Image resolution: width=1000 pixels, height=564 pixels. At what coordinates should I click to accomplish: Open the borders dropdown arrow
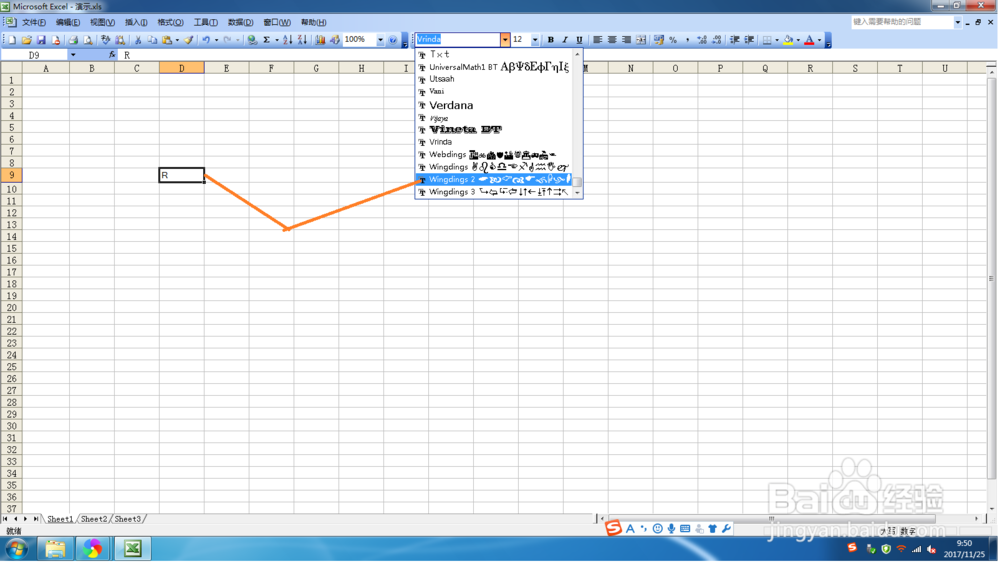(x=777, y=40)
